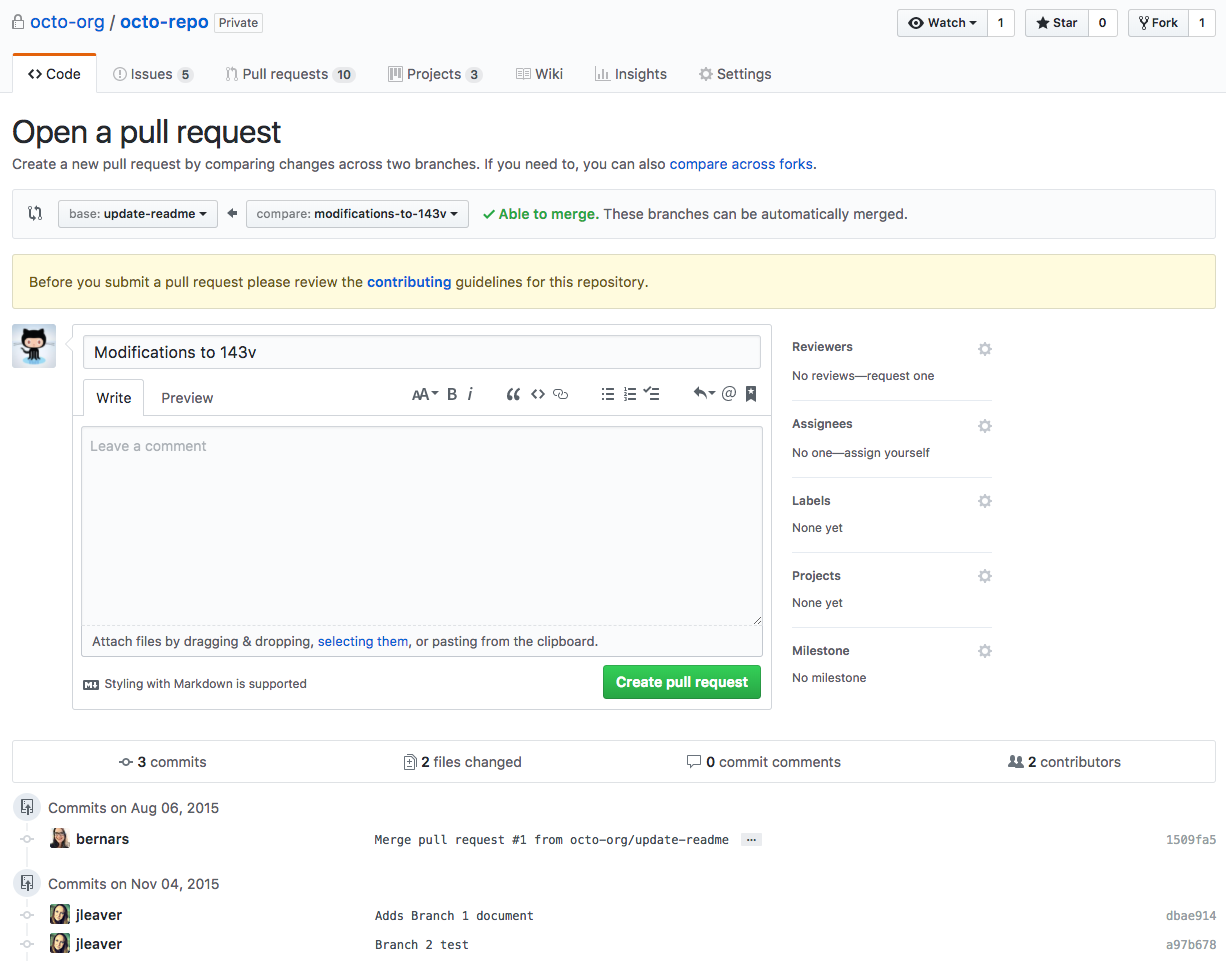Open the Branch 2 test commit

[x=422, y=945]
